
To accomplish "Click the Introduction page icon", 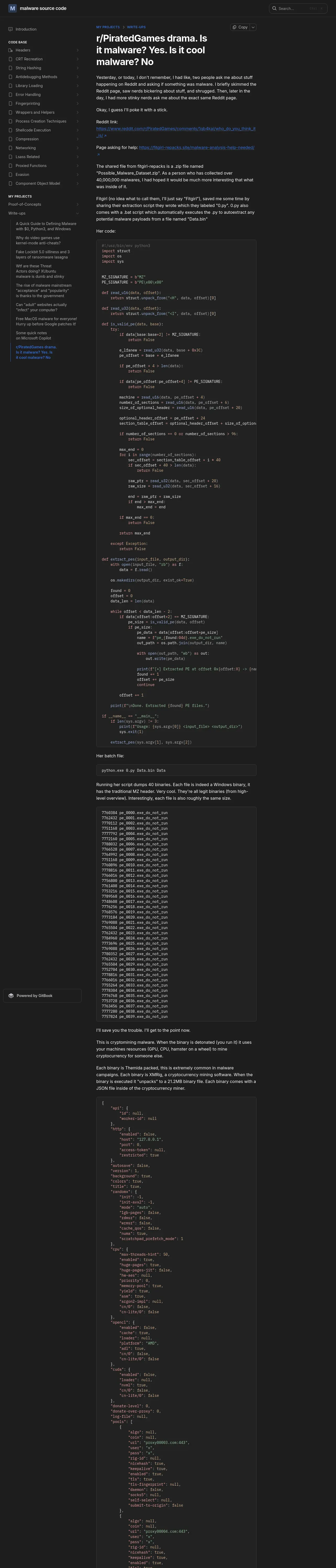I will click(10, 29).
